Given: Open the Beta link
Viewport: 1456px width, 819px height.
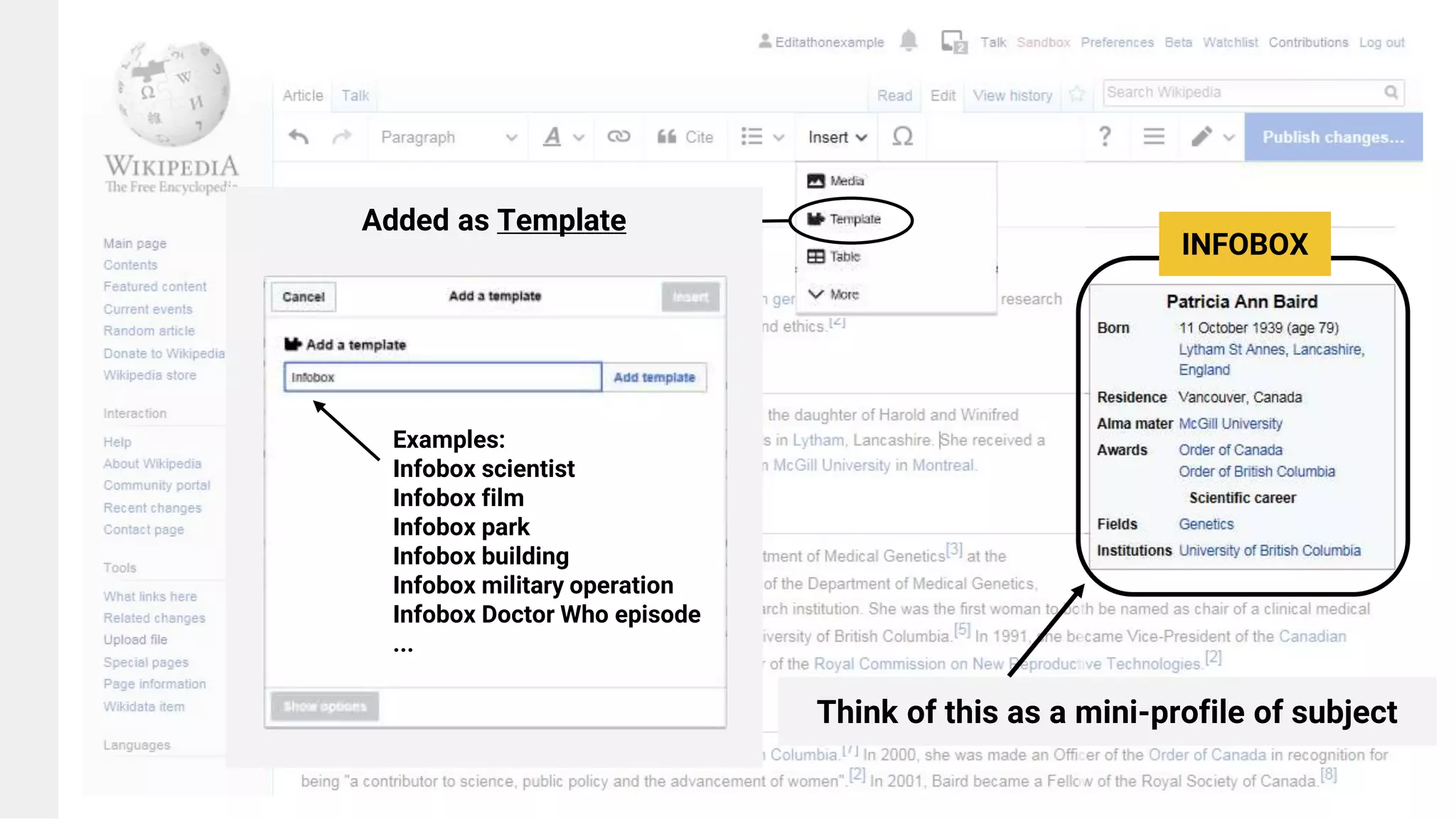Looking at the screenshot, I should tap(1178, 42).
